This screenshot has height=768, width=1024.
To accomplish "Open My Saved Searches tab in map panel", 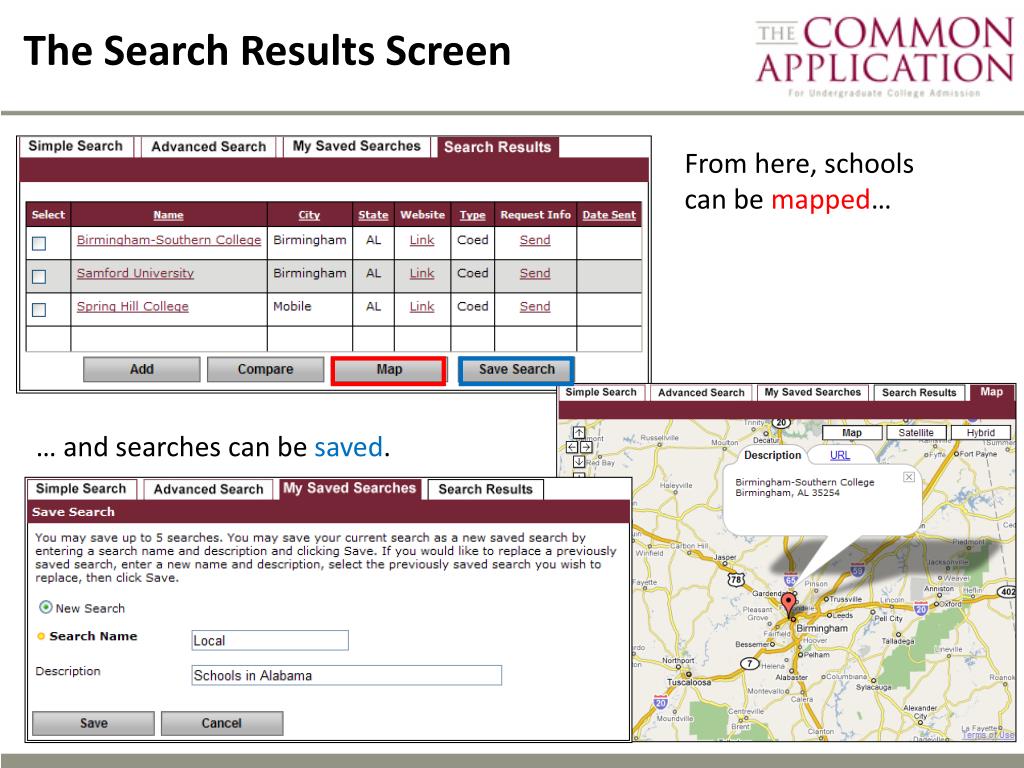I will tap(812, 392).
